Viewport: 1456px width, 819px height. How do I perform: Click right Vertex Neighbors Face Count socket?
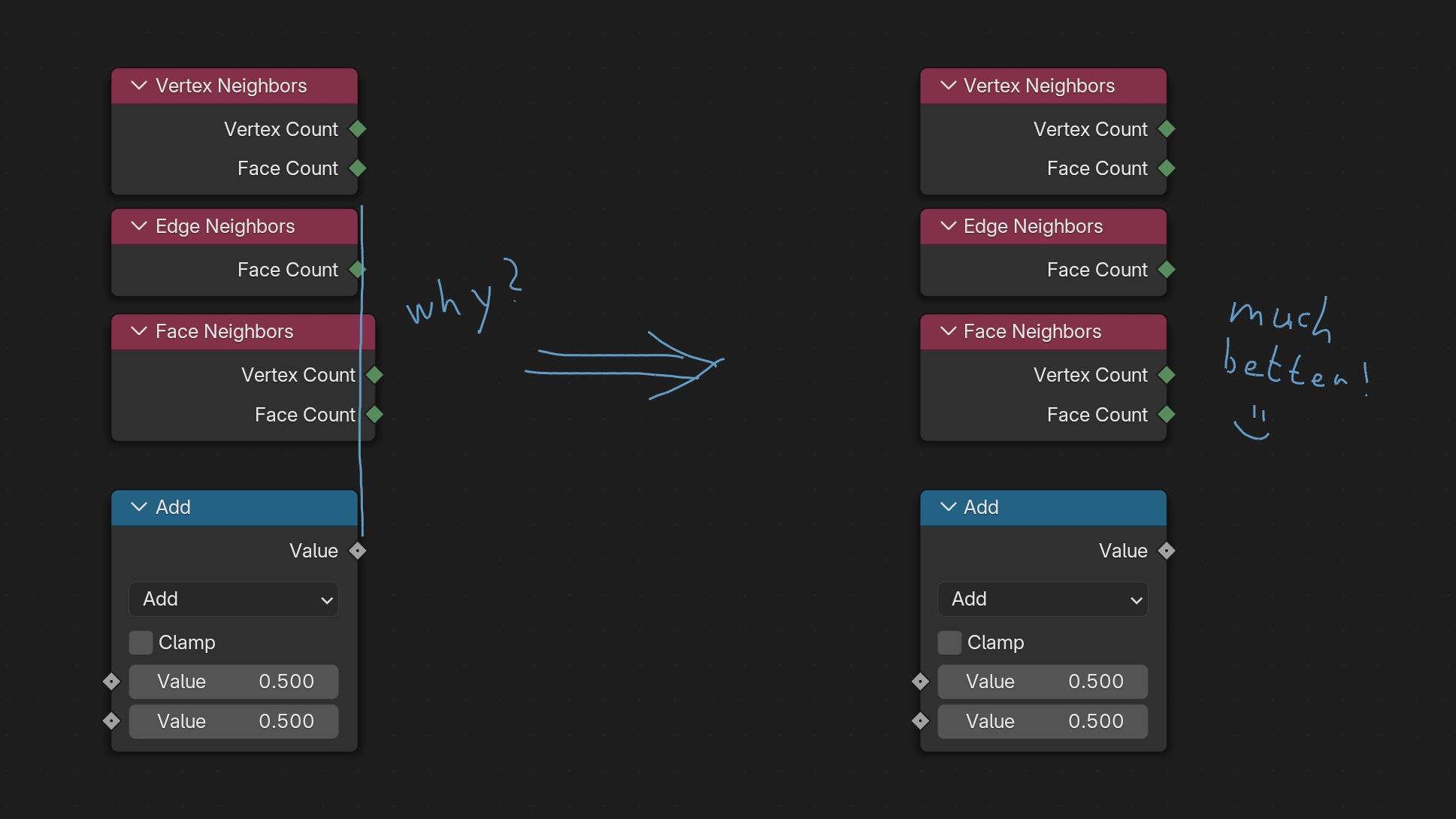coord(1167,168)
